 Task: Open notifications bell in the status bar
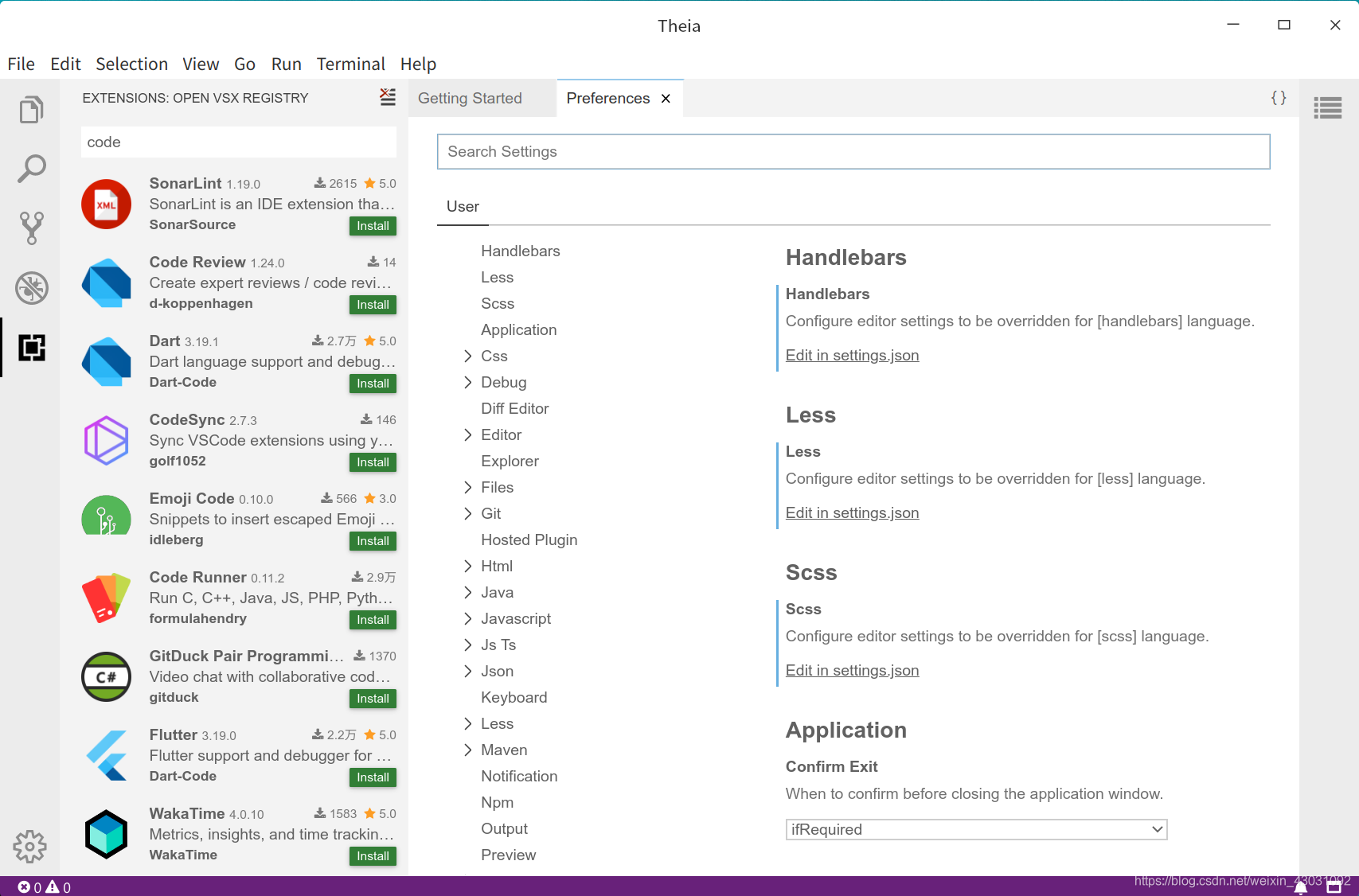[1301, 887]
